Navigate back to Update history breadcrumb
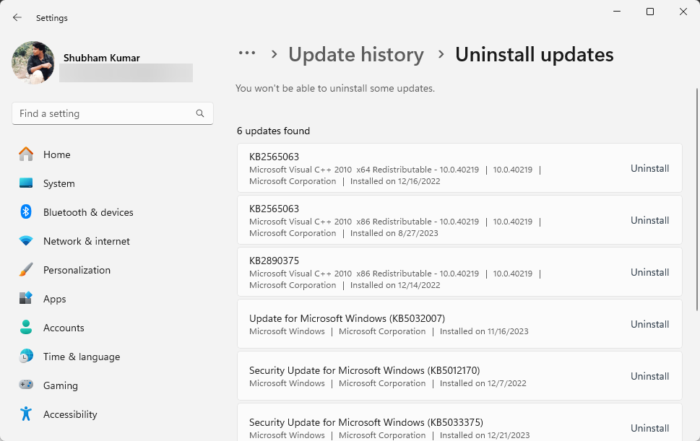The image size is (700, 441). (x=355, y=55)
